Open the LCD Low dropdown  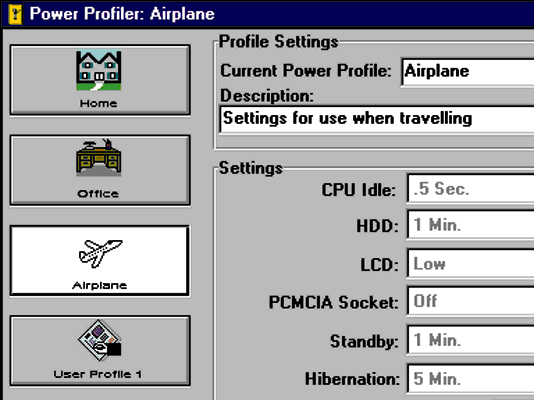470,264
